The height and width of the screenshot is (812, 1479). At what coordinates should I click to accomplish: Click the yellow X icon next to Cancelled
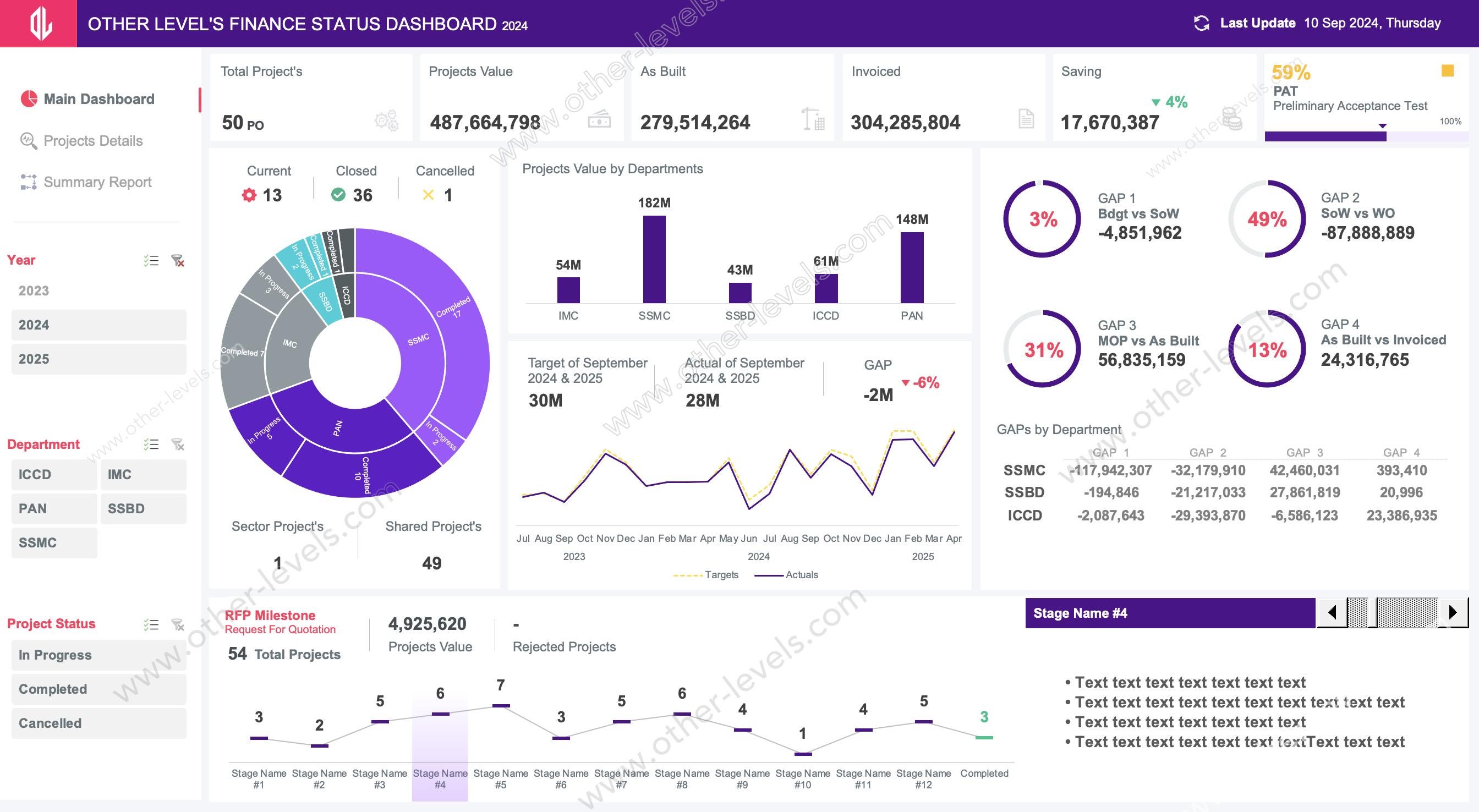(x=428, y=195)
